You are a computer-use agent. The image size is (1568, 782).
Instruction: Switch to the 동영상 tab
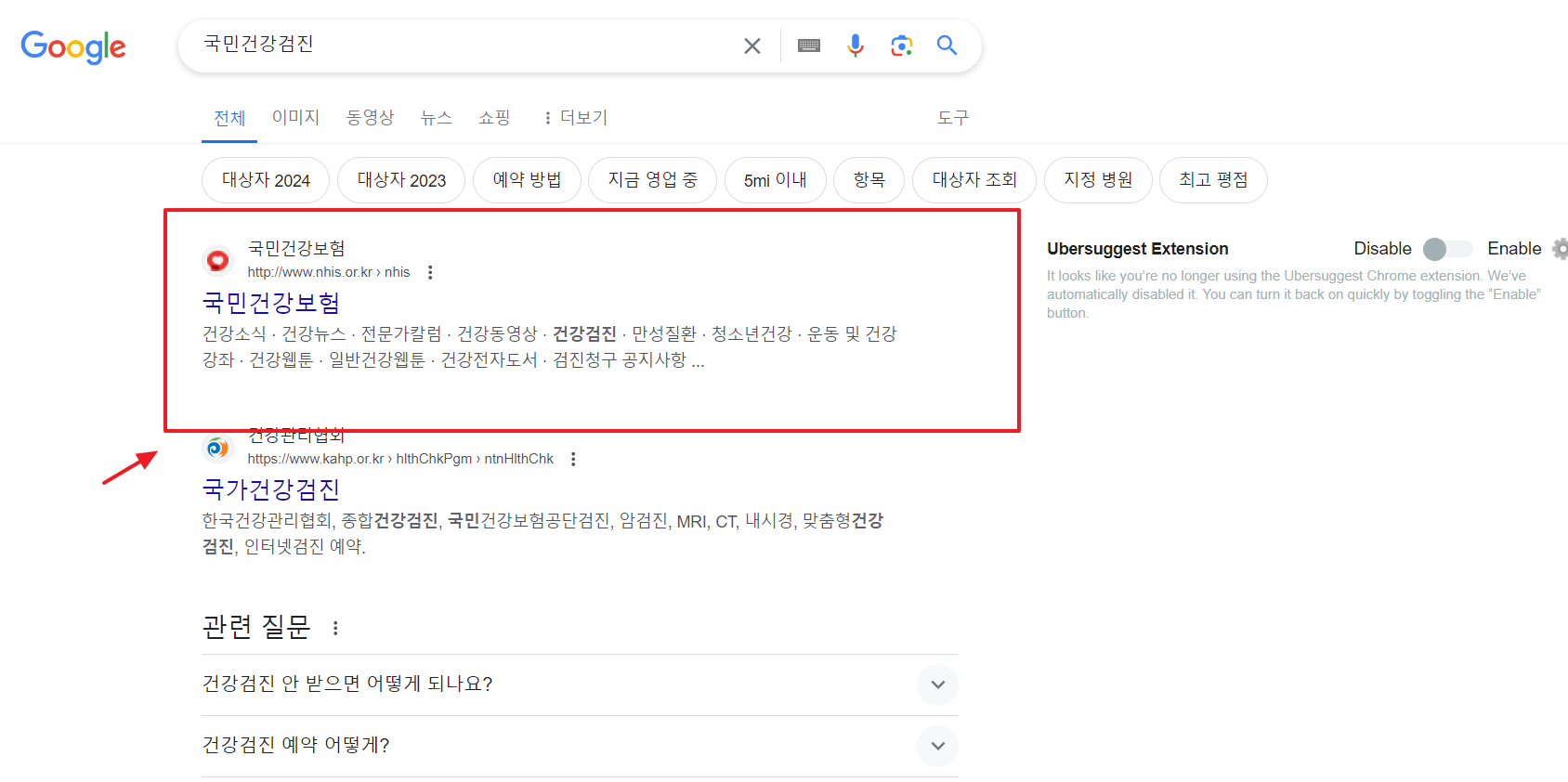[x=370, y=117]
